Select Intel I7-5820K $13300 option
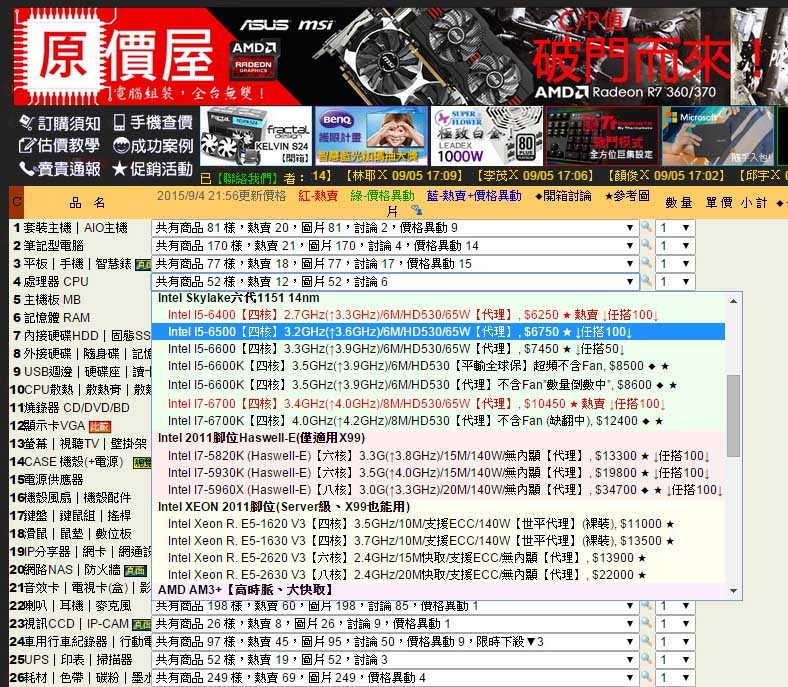 [x=438, y=456]
